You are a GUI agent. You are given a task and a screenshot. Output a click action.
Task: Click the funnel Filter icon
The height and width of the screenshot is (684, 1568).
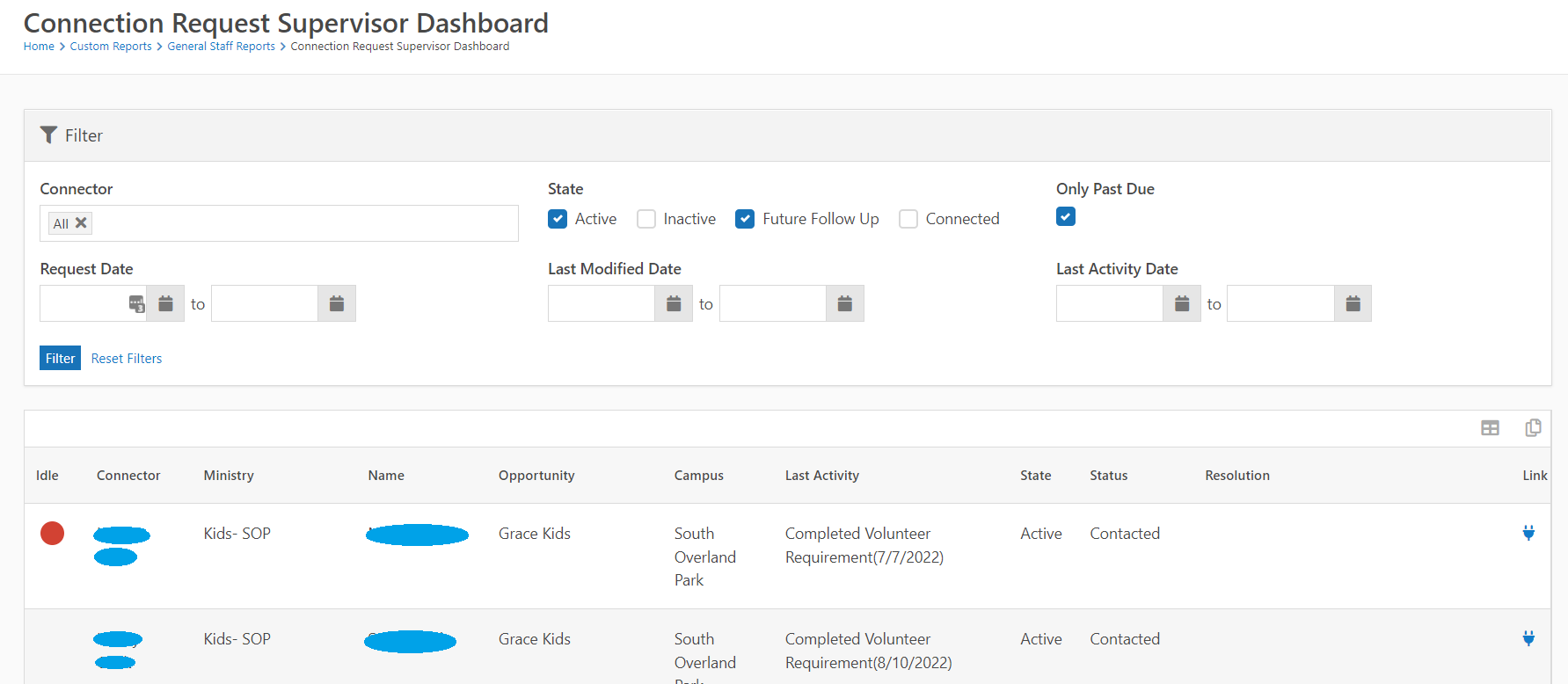point(48,135)
